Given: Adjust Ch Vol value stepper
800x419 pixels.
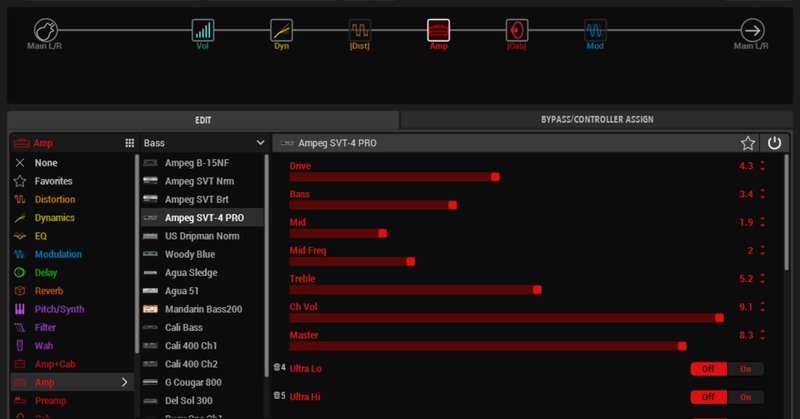Looking at the screenshot, I should coord(762,307).
